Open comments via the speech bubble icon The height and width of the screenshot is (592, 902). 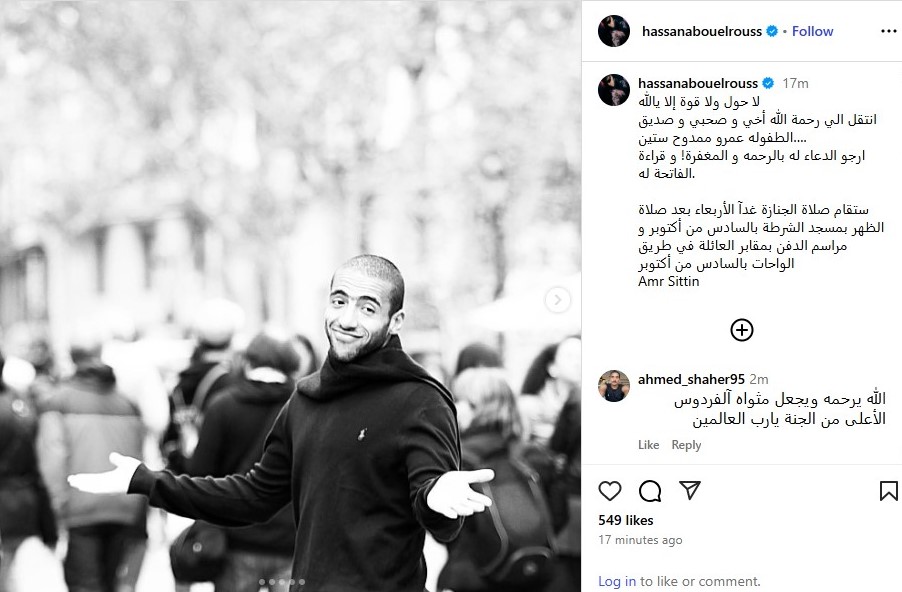[x=650, y=491]
